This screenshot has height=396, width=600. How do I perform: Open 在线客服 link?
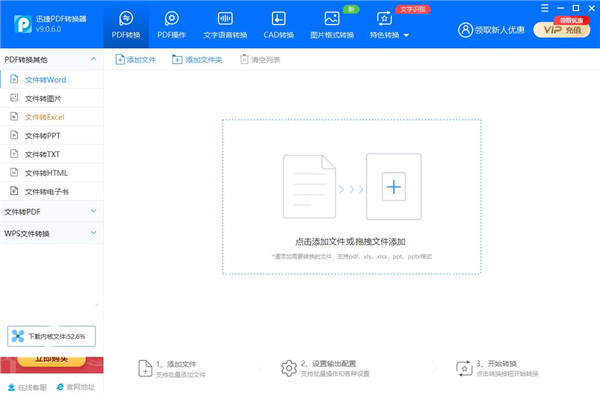point(28,388)
